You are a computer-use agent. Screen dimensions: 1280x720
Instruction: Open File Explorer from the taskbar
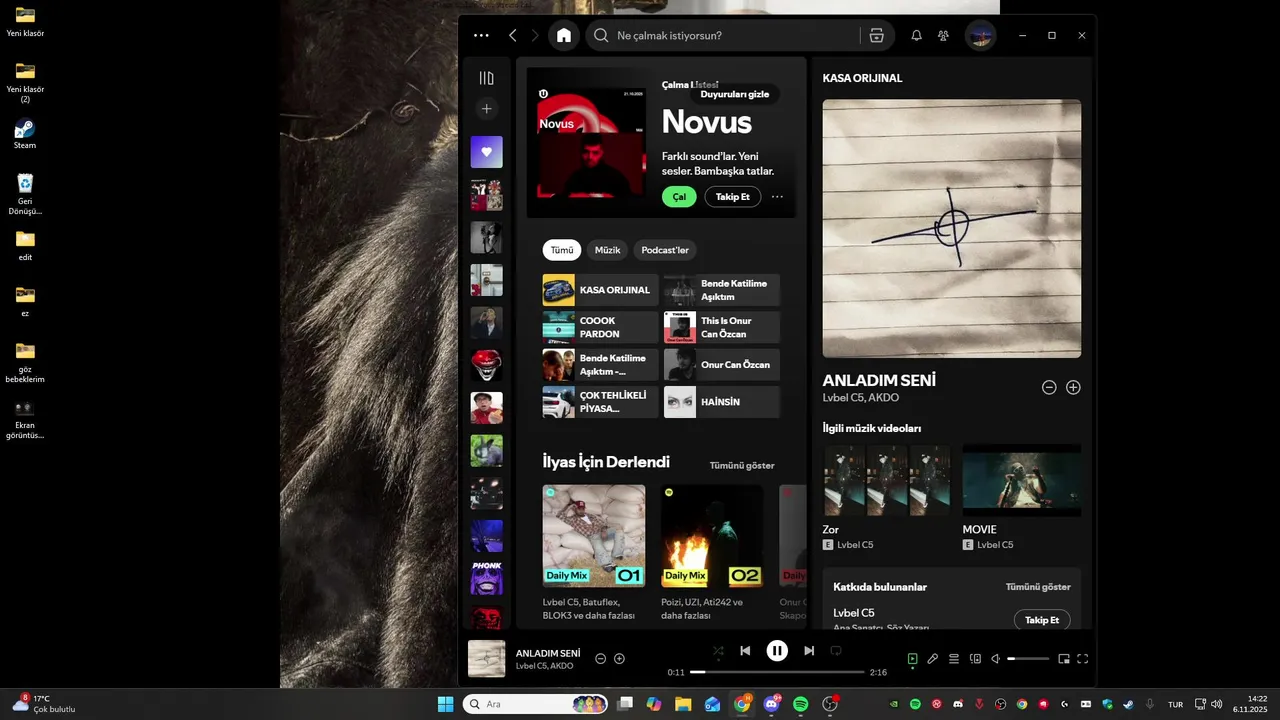click(683, 704)
